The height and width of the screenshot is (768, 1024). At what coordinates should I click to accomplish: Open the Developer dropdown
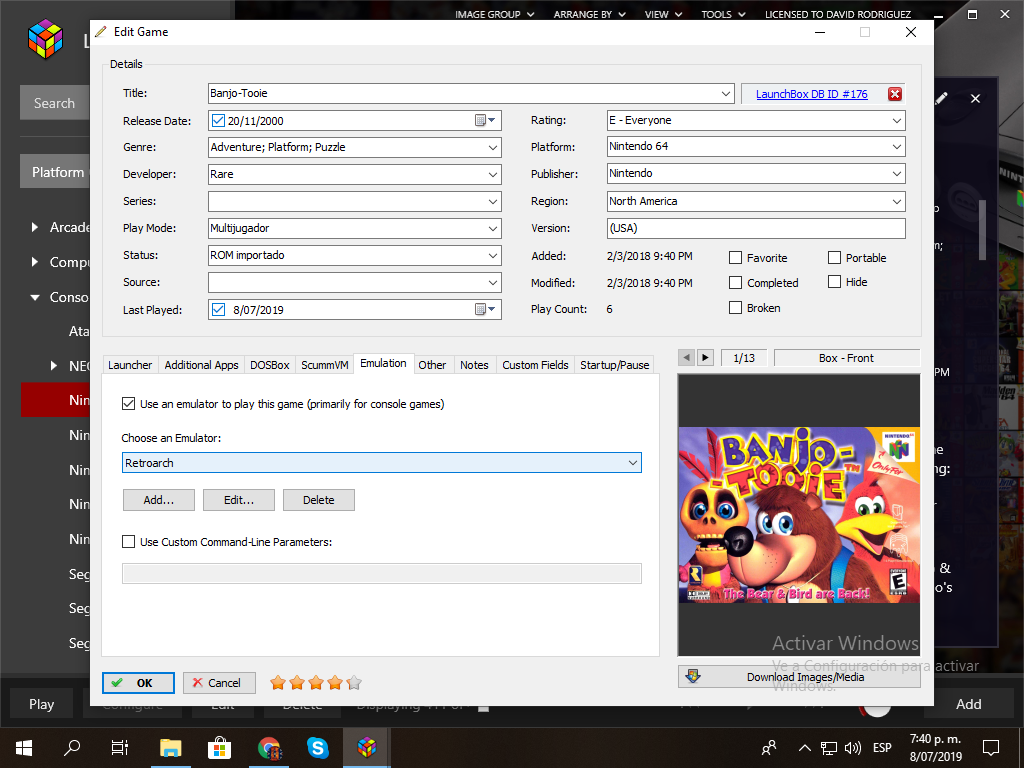click(493, 174)
